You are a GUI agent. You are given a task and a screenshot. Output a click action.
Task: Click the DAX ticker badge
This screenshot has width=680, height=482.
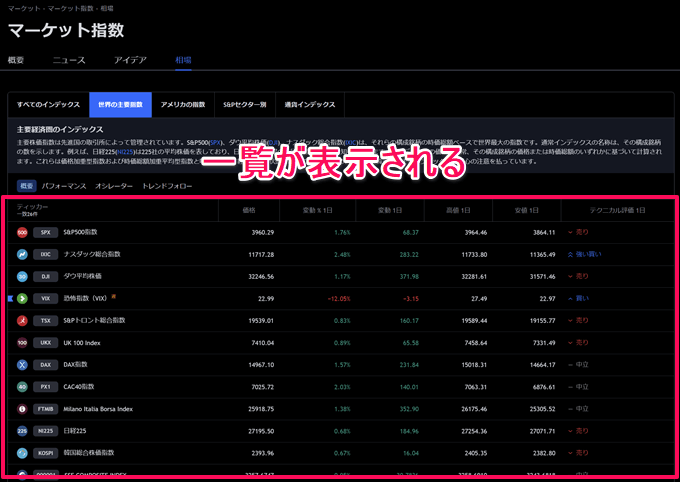click(x=46, y=365)
